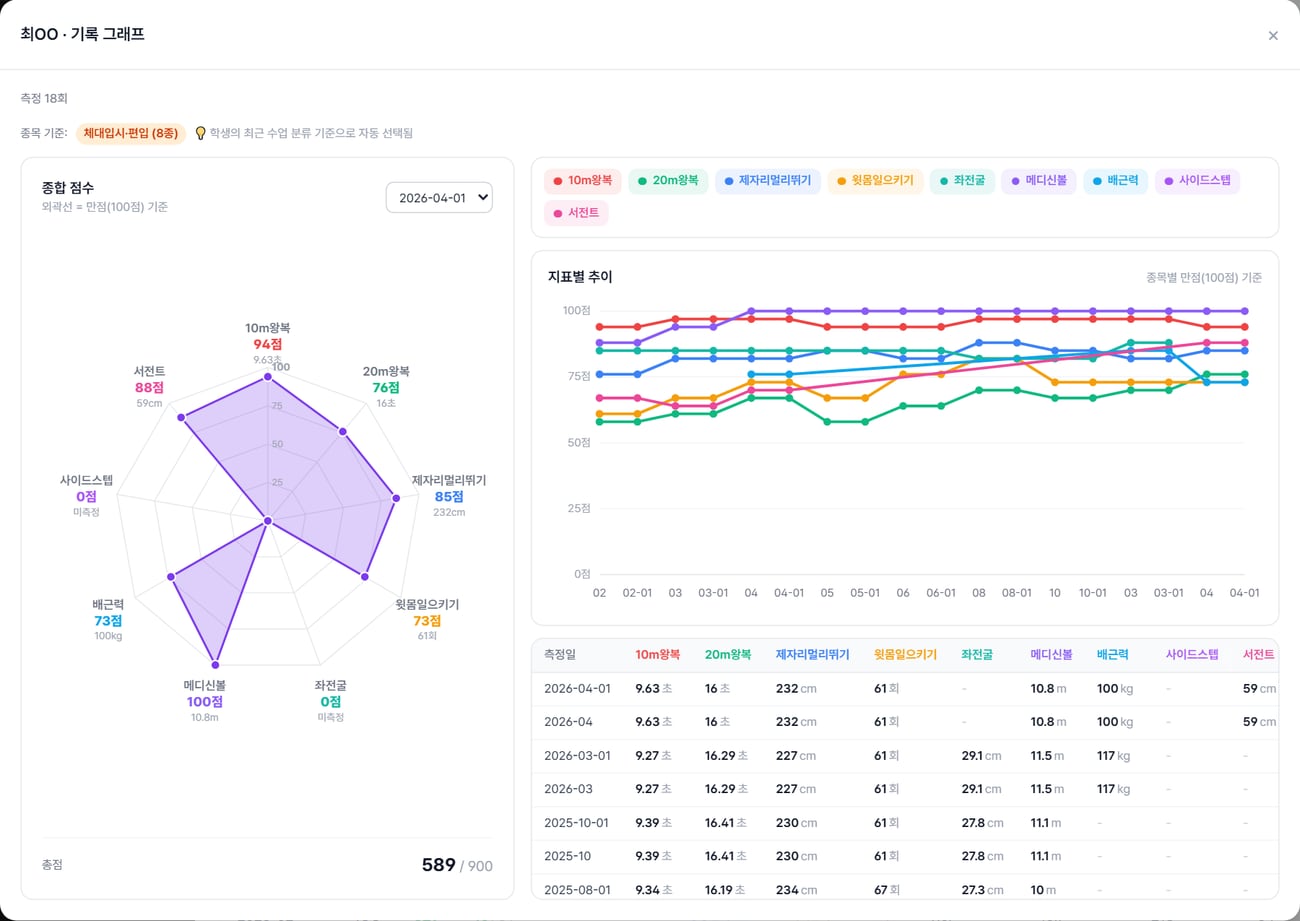
Task: Click the 체대입시-편입 (8종) badge
Action: coord(131,133)
